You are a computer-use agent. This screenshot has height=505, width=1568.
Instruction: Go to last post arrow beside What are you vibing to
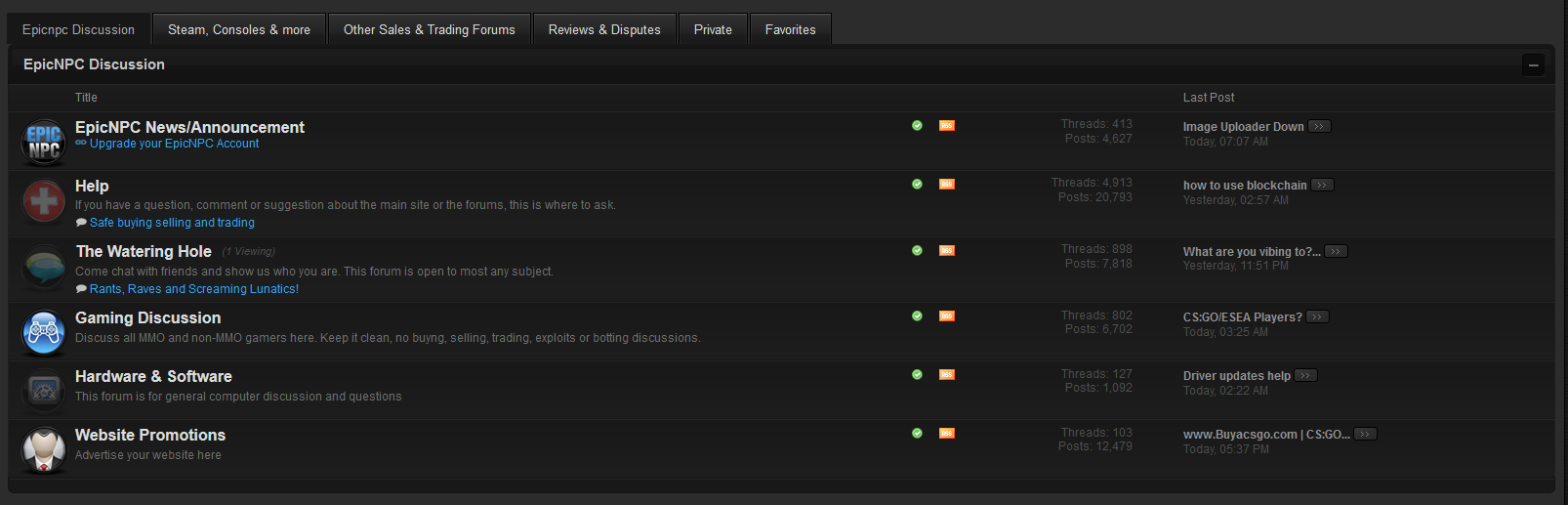1337,251
